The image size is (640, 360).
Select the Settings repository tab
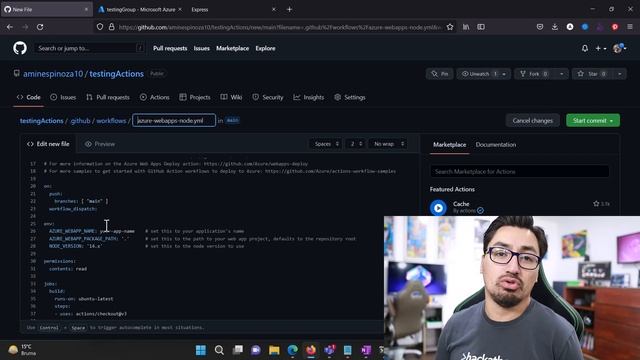click(350, 97)
